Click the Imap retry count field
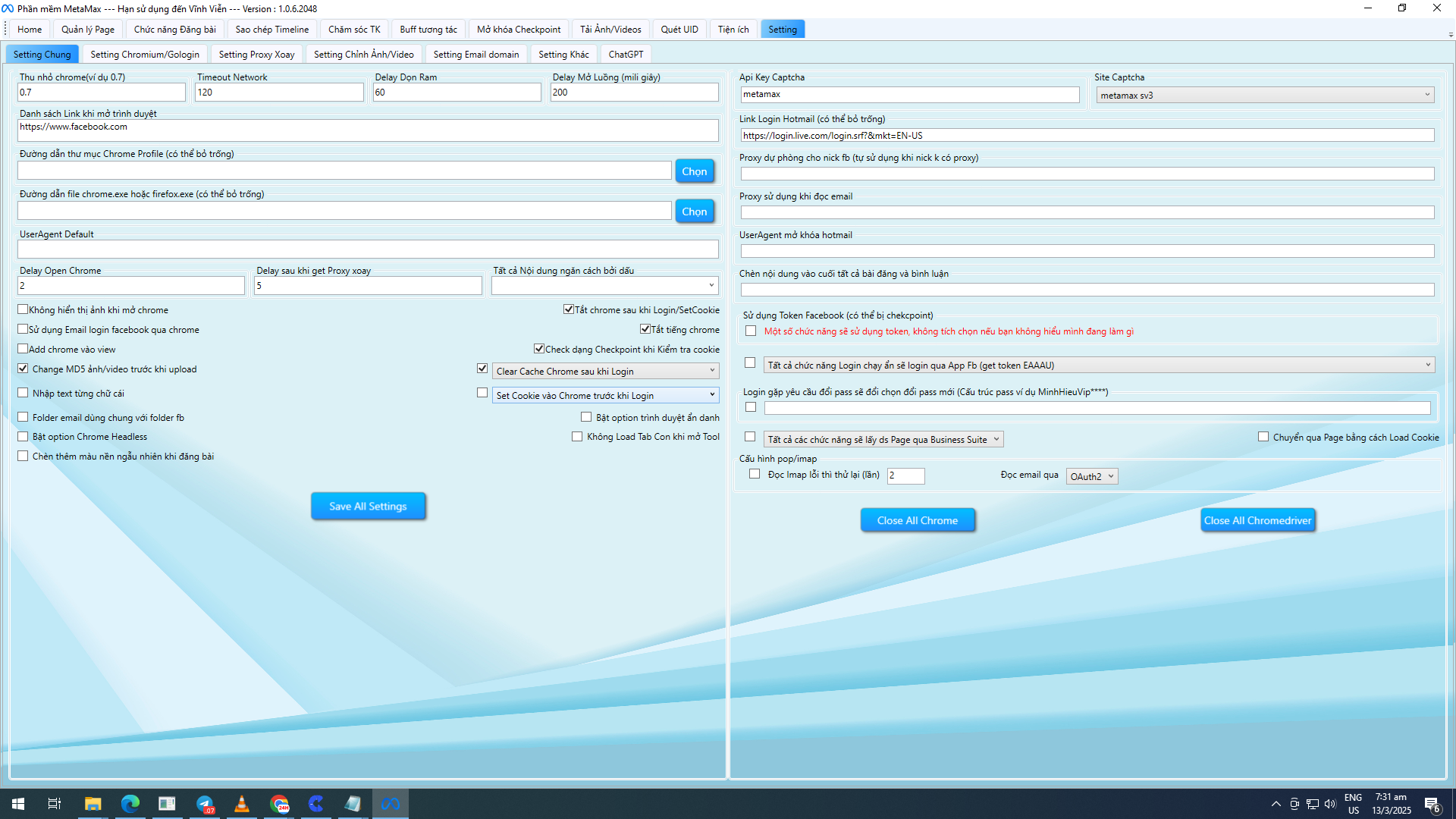1456x819 pixels. click(905, 475)
